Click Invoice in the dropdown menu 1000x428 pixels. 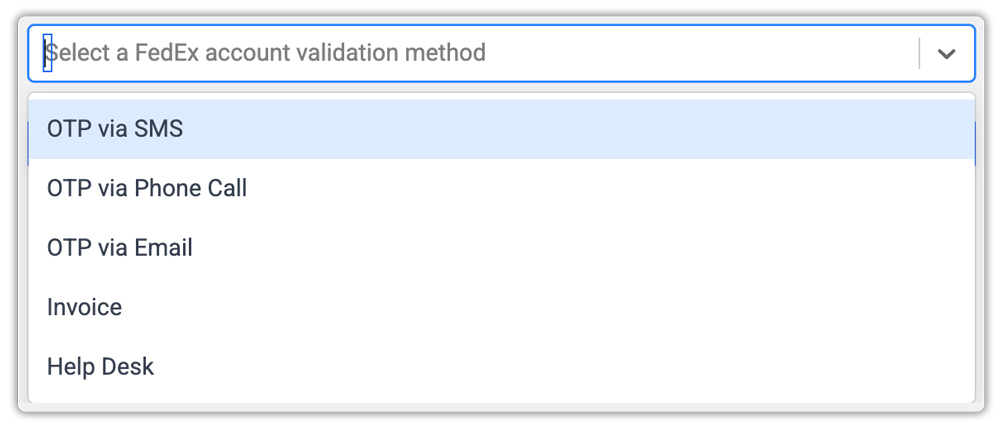tap(84, 307)
